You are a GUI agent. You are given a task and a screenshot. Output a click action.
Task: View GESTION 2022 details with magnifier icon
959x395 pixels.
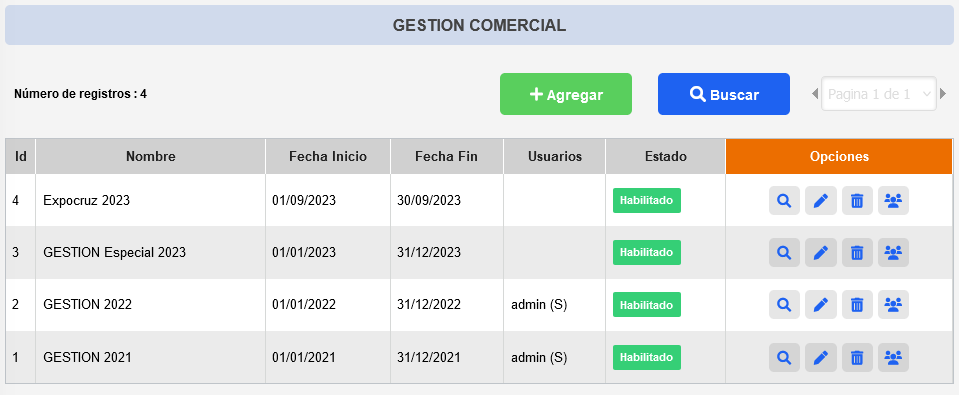784,305
